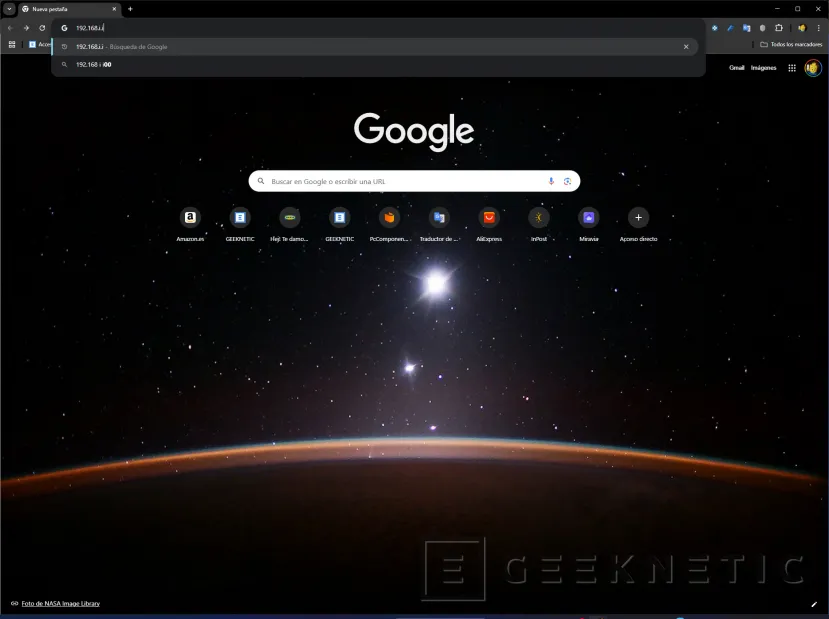Open the Chrome three-dot menu
The image size is (829, 619).
818,28
